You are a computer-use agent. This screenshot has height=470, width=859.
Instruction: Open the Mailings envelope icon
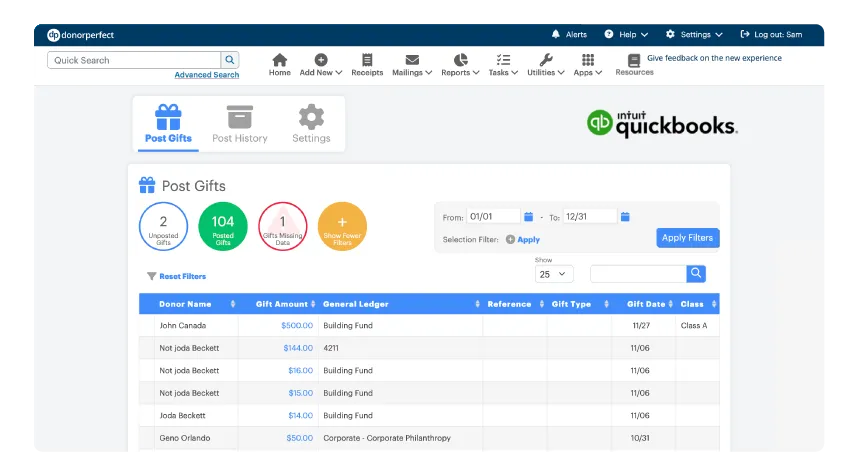point(412,60)
